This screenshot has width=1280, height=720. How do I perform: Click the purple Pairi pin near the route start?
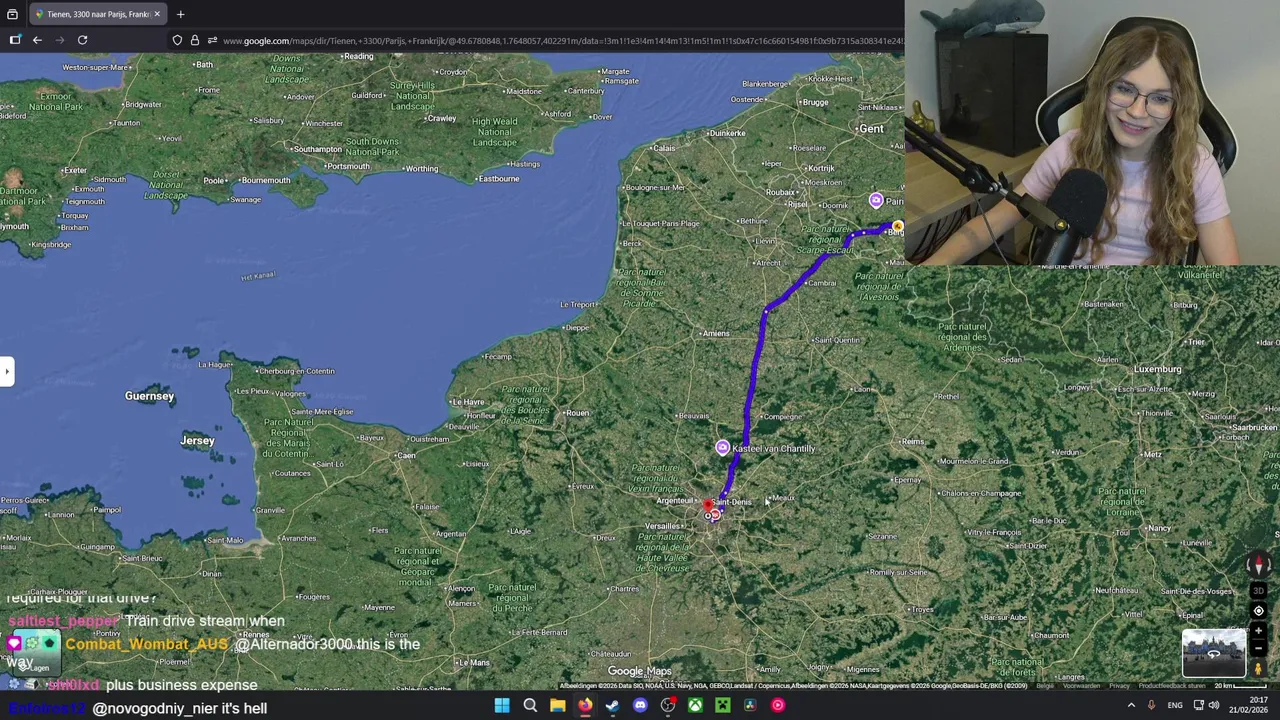tap(876, 201)
